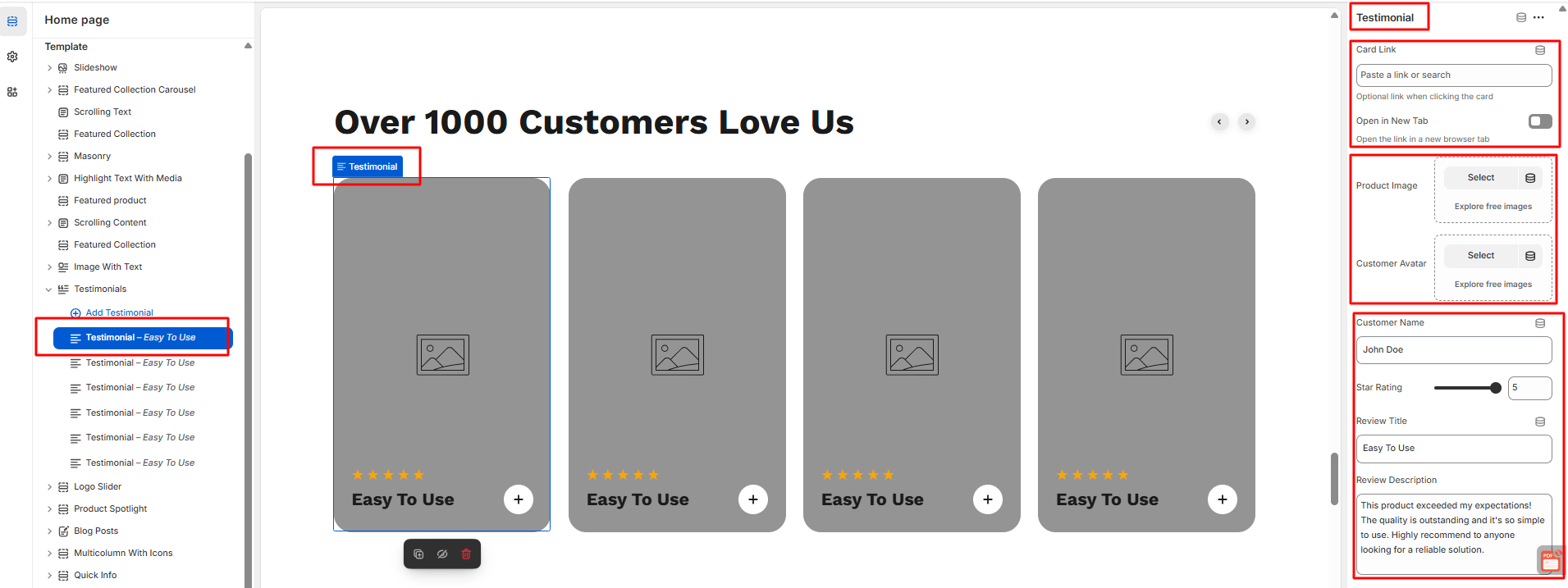Open the three-dot menu beside Testimonial heading

coord(1538,17)
